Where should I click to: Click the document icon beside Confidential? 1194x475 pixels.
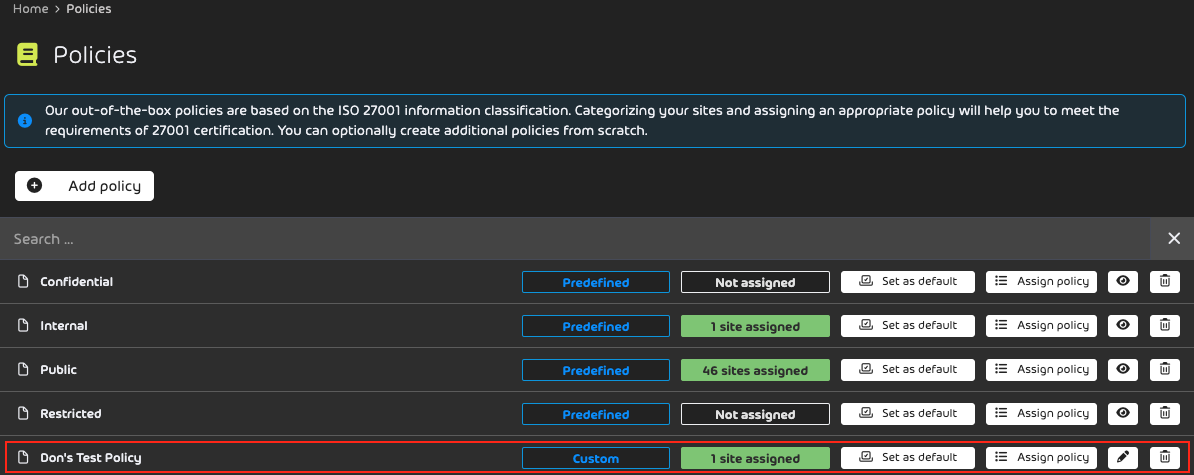click(23, 282)
